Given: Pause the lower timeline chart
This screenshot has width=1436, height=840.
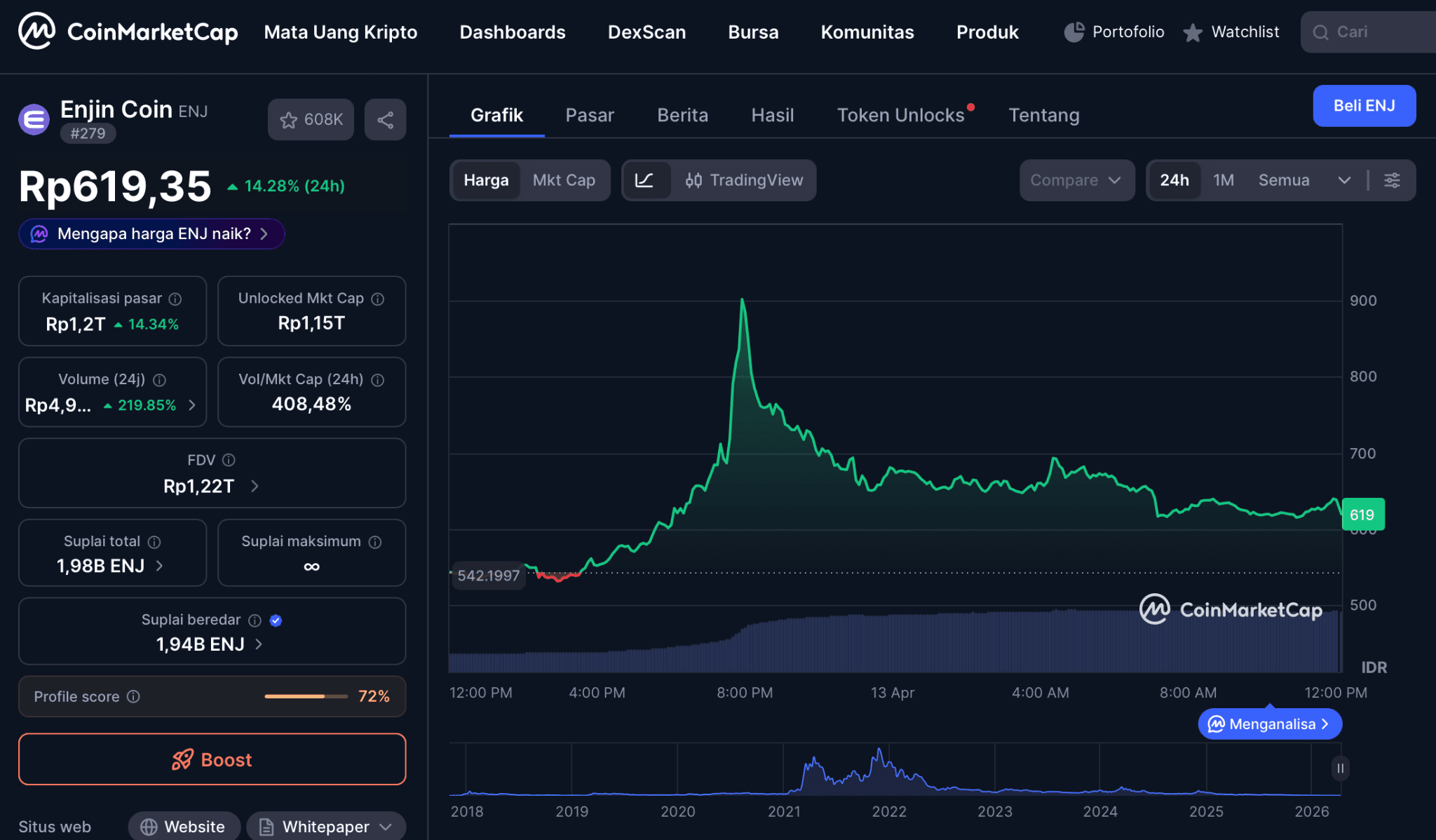Looking at the screenshot, I should tap(1339, 768).
